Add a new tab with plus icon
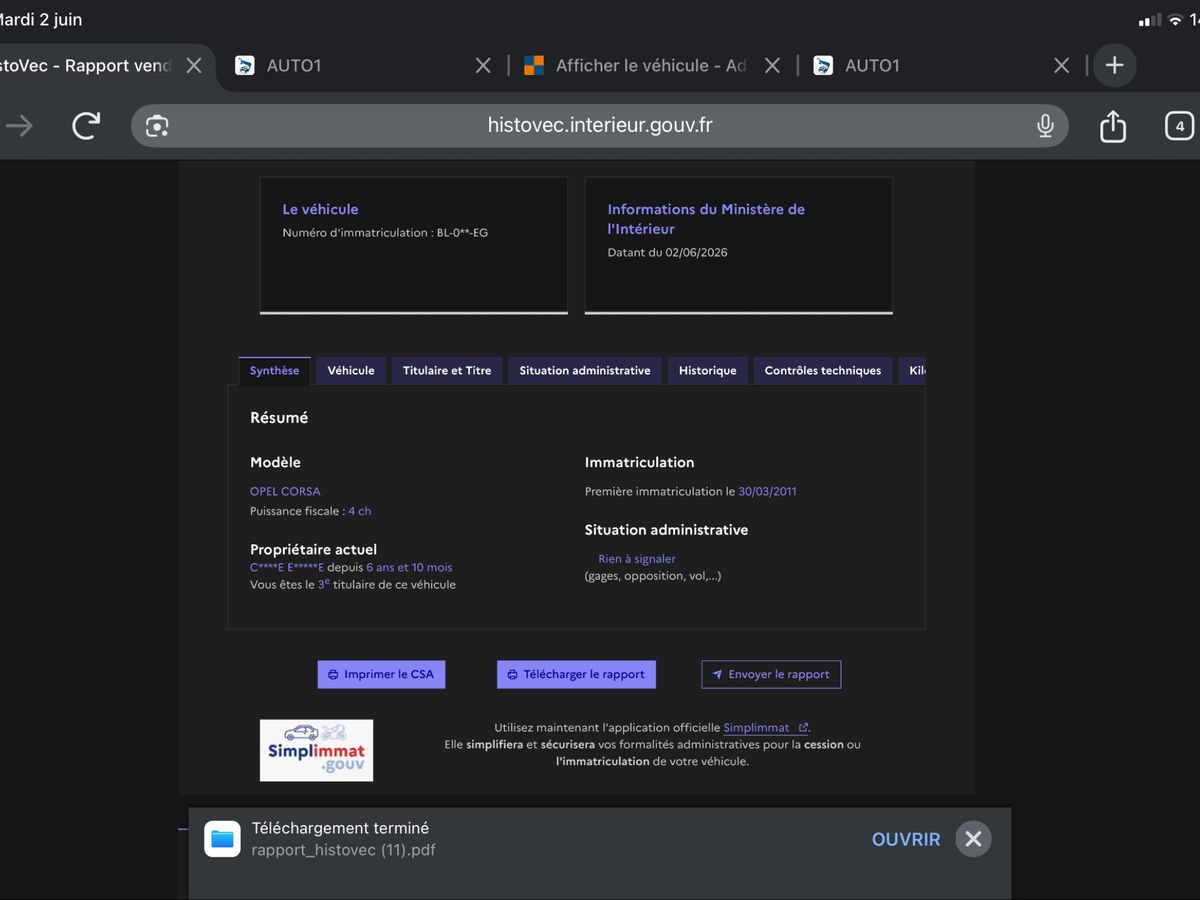Image resolution: width=1200 pixels, height=900 pixels. pyautogui.click(x=1115, y=65)
